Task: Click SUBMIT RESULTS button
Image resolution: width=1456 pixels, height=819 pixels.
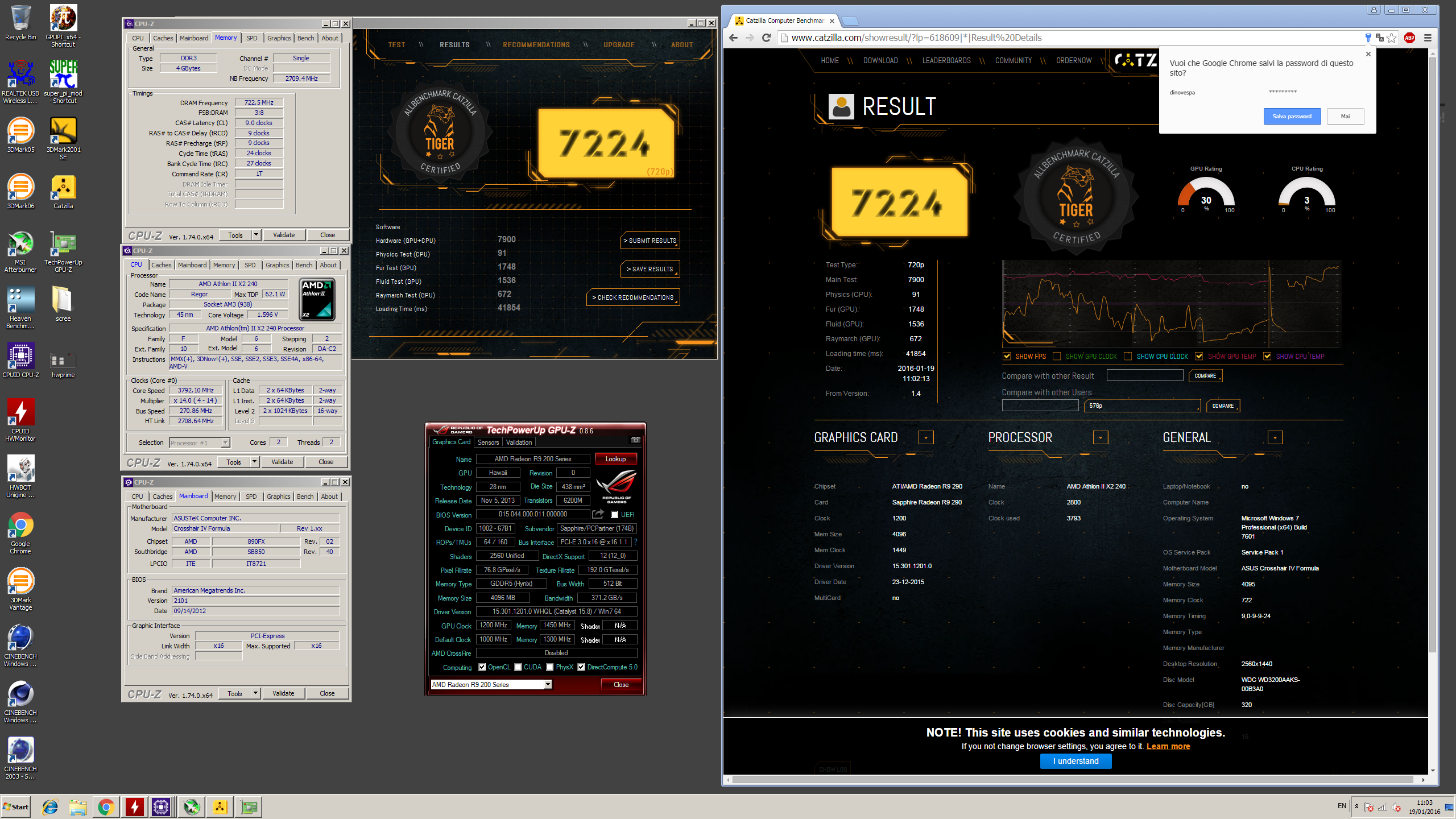Action: click(650, 241)
